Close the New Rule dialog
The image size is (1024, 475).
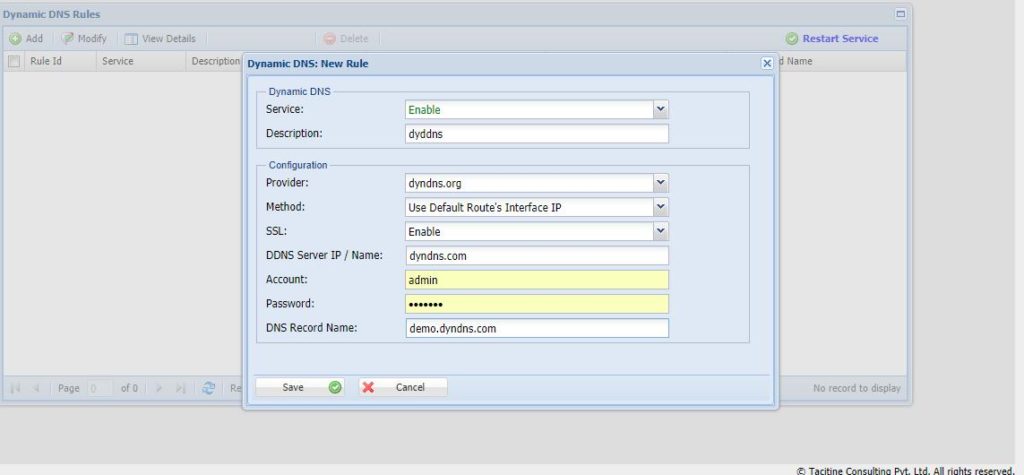[x=767, y=63]
